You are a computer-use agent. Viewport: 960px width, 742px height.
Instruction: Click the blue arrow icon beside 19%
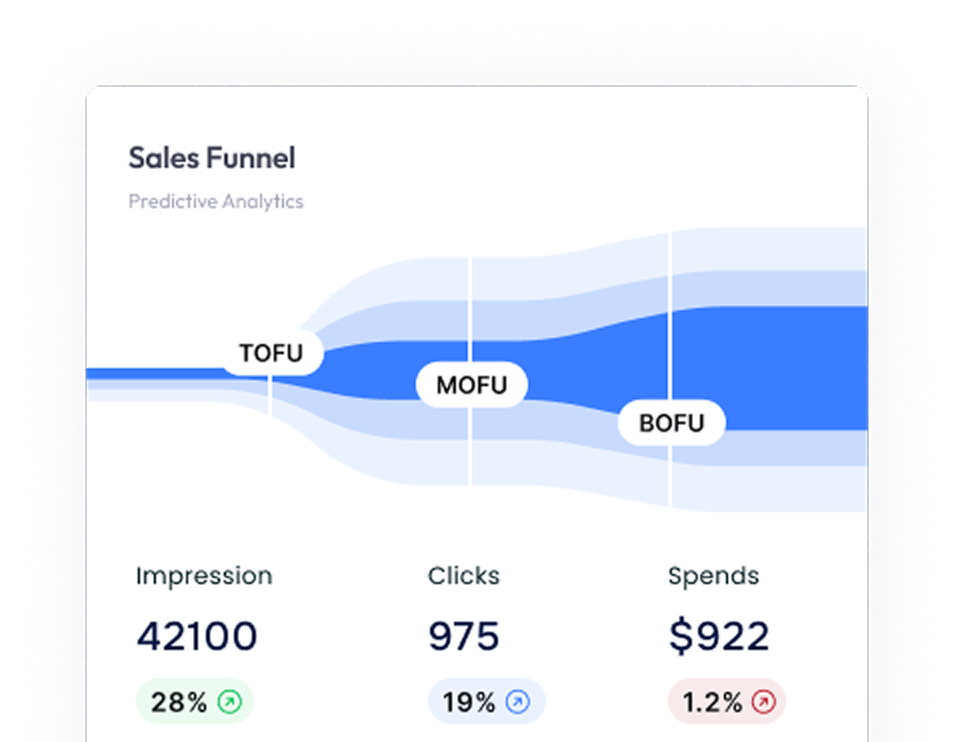click(517, 702)
